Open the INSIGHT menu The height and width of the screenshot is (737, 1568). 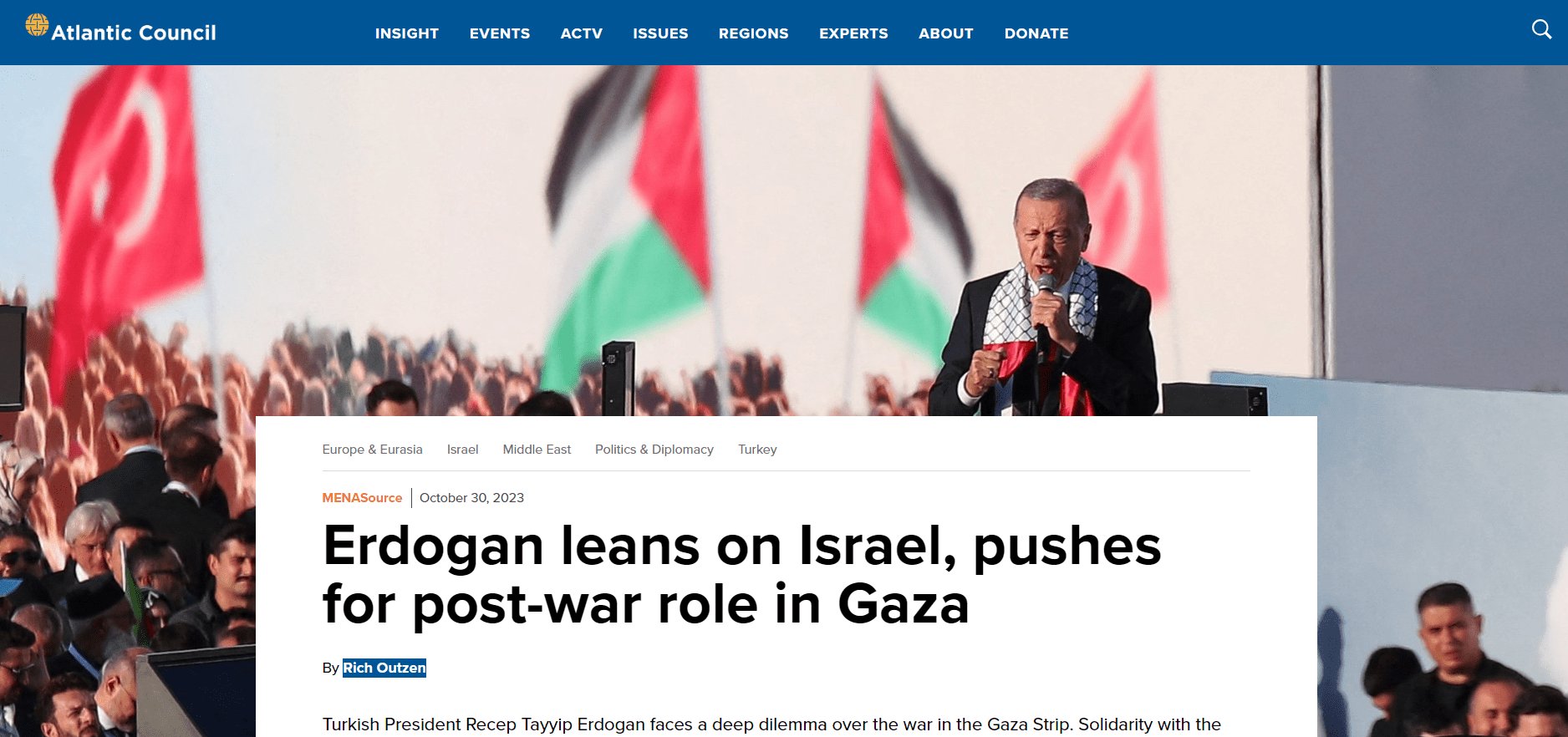click(407, 33)
